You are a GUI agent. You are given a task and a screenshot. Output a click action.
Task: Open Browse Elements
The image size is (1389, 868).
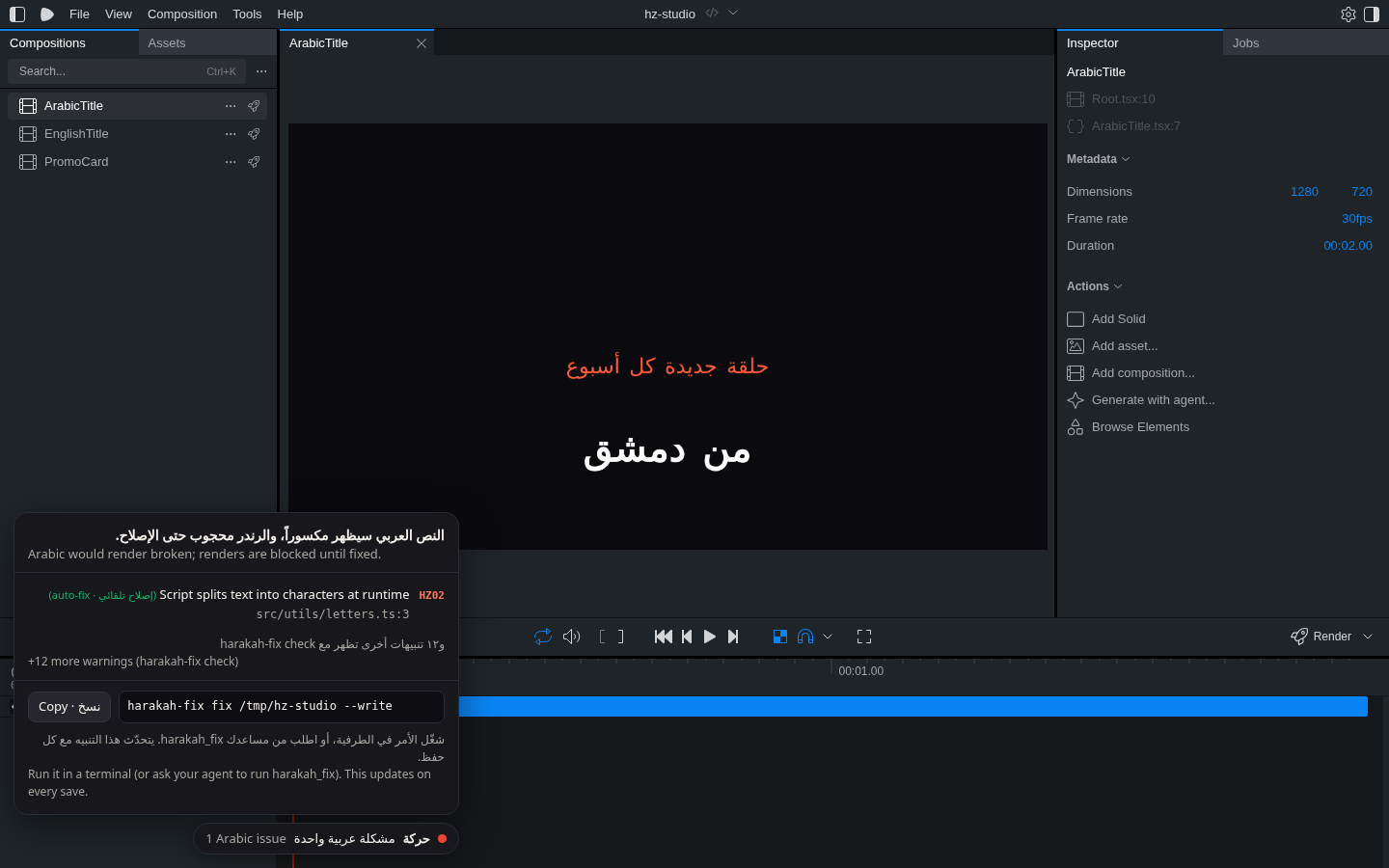1129,427
